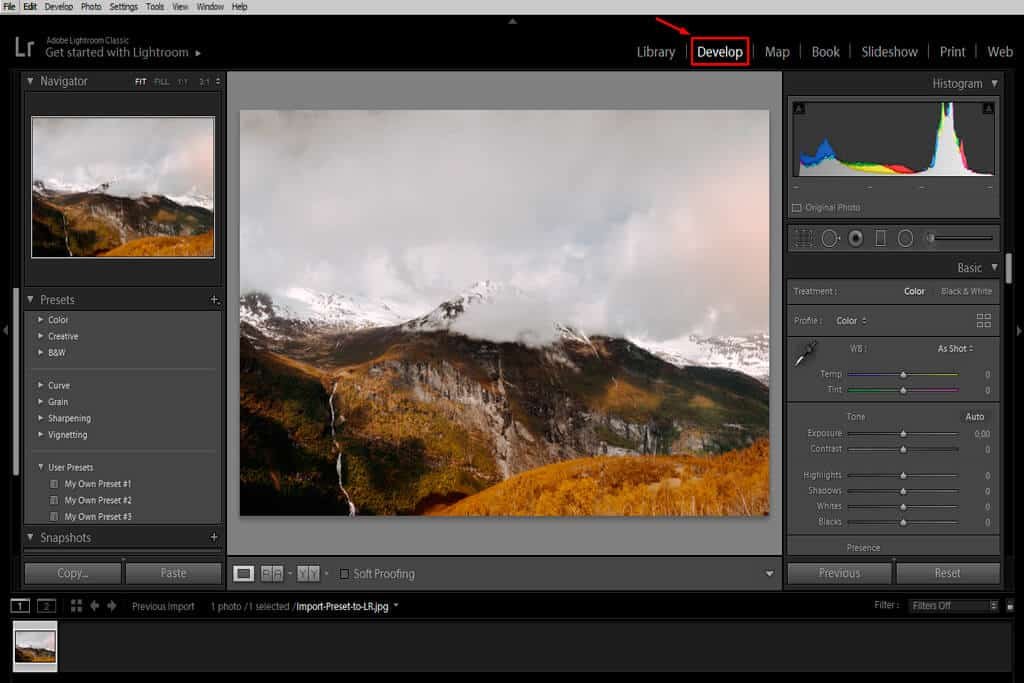Select the Red Eye Correction tool
The height and width of the screenshot is (683, 1024).
click(856, 238)
